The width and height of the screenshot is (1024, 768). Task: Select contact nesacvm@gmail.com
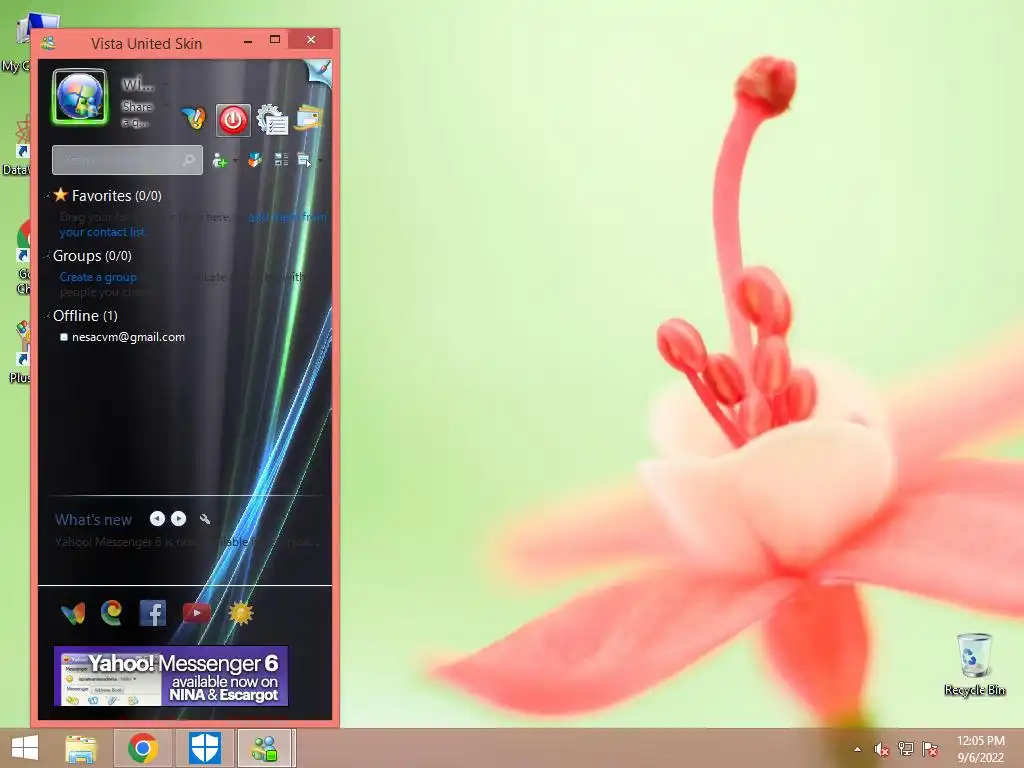pyautogui.click(x=128, y=337)
